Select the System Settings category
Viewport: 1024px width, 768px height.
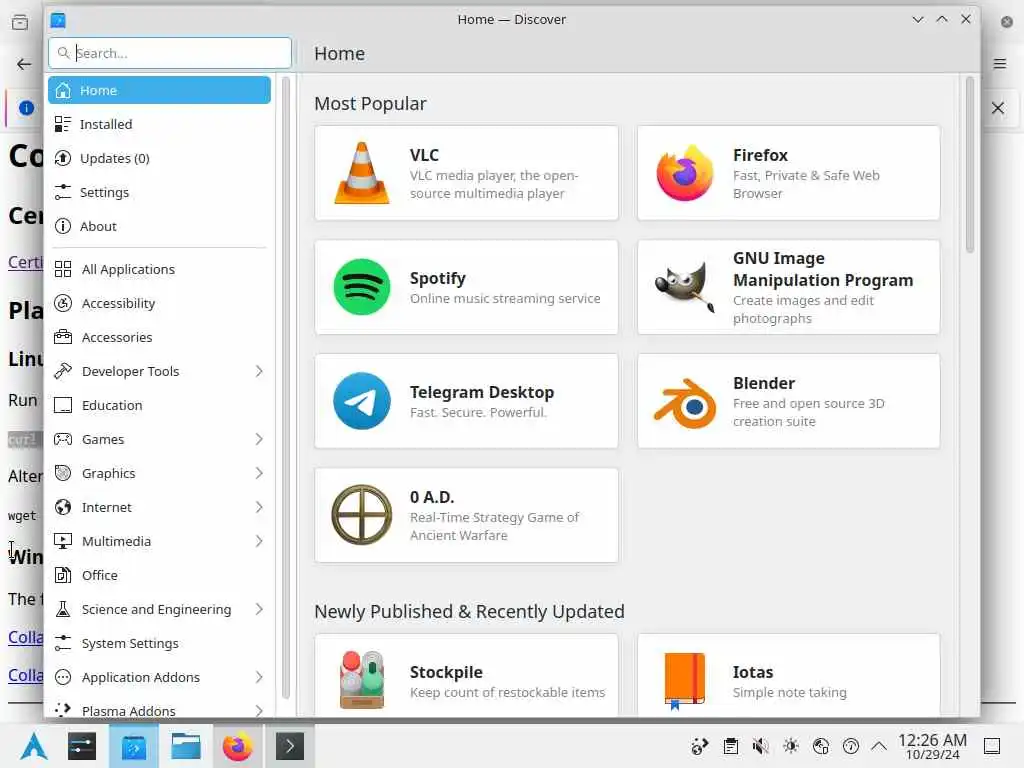(159, 643)
